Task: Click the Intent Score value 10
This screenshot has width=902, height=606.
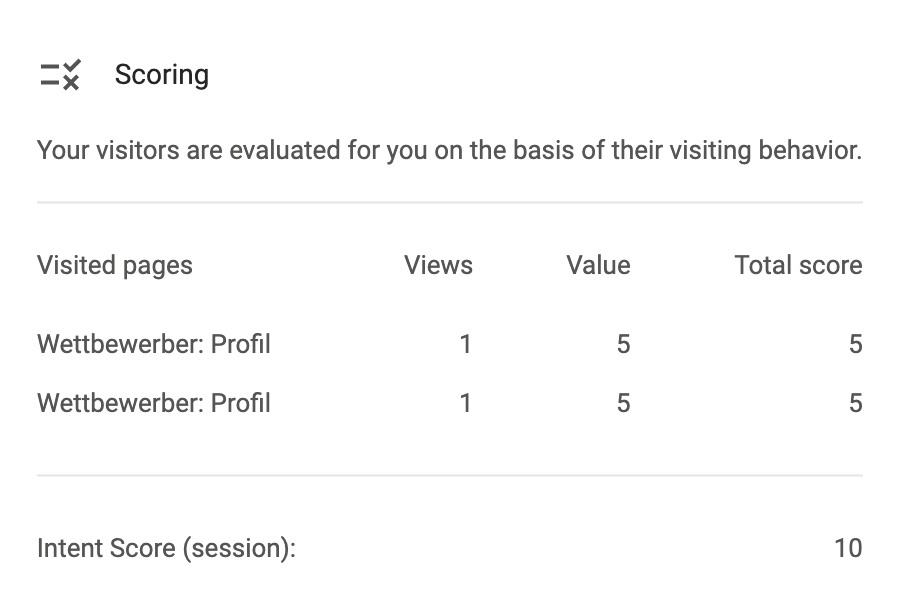Action: 849,548
